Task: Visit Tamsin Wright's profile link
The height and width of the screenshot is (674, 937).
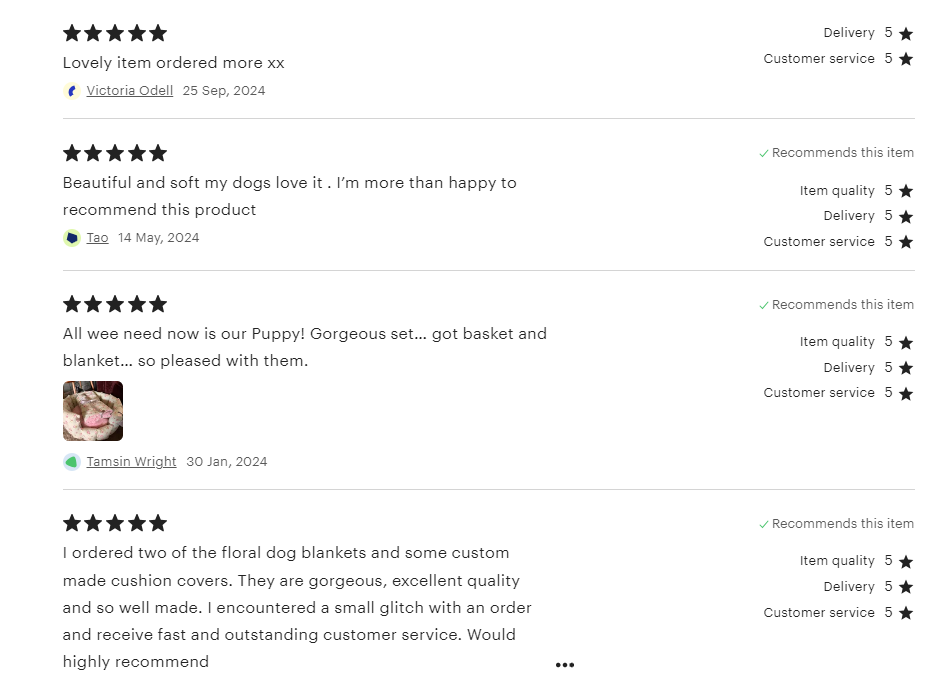Action: pyautogui.click(x=131, y=462)
